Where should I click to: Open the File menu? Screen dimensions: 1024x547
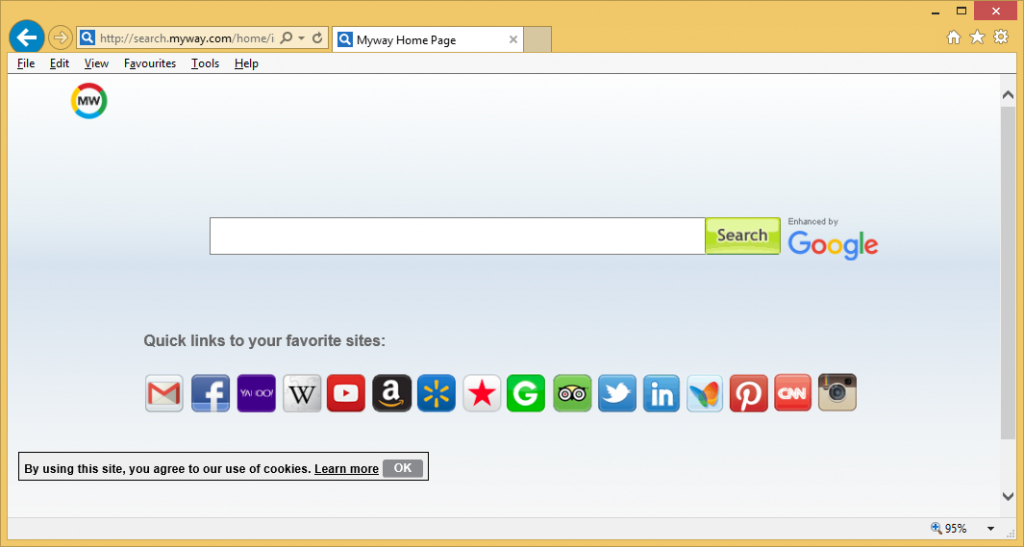click(x=26, y=63)
